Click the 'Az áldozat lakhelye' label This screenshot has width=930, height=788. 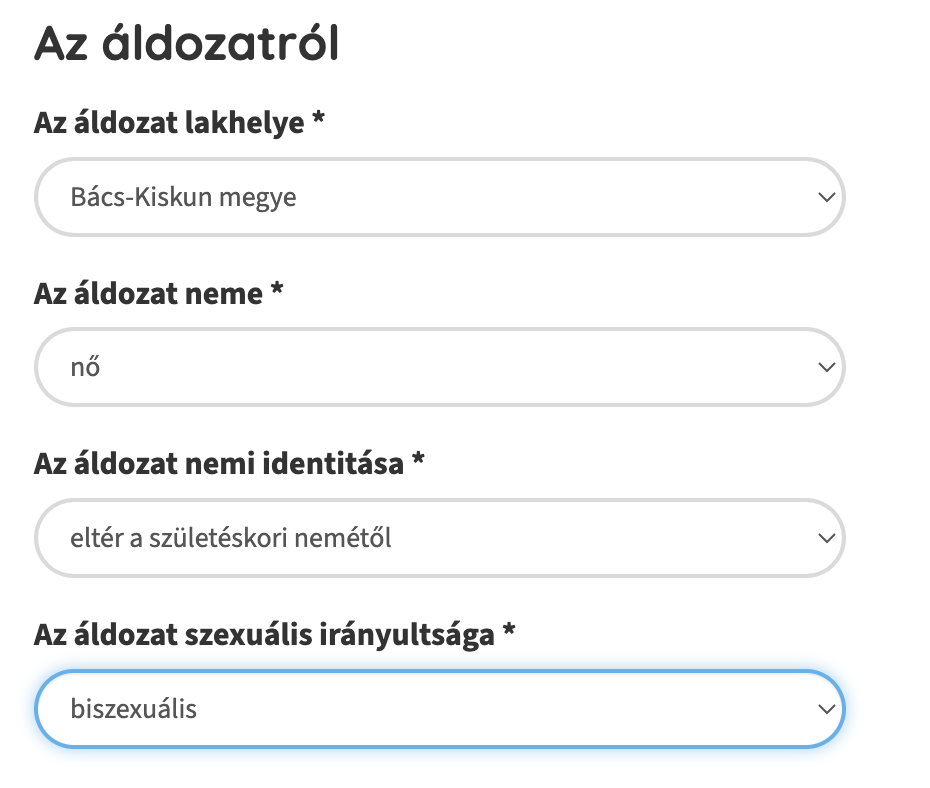(168, 123)
